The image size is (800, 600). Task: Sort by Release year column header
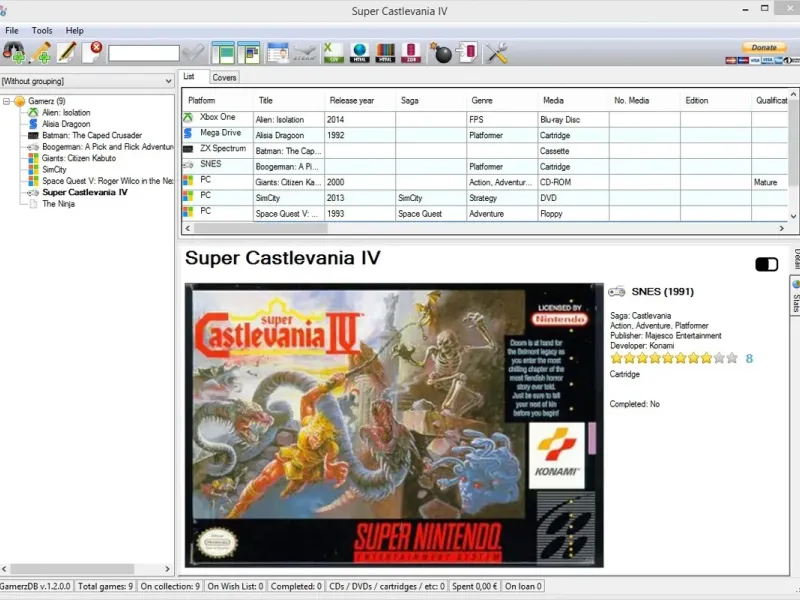(360, 101)
